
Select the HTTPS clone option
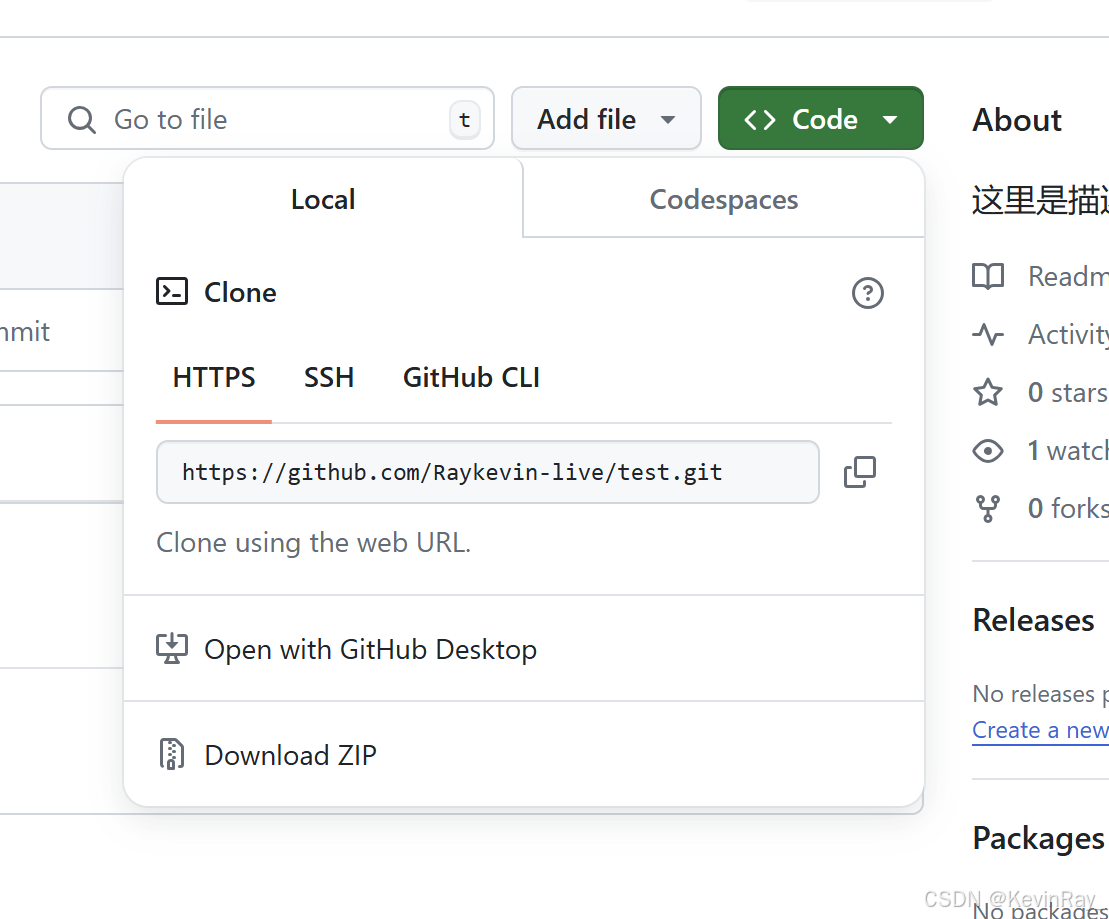click(x=214, y=378)
